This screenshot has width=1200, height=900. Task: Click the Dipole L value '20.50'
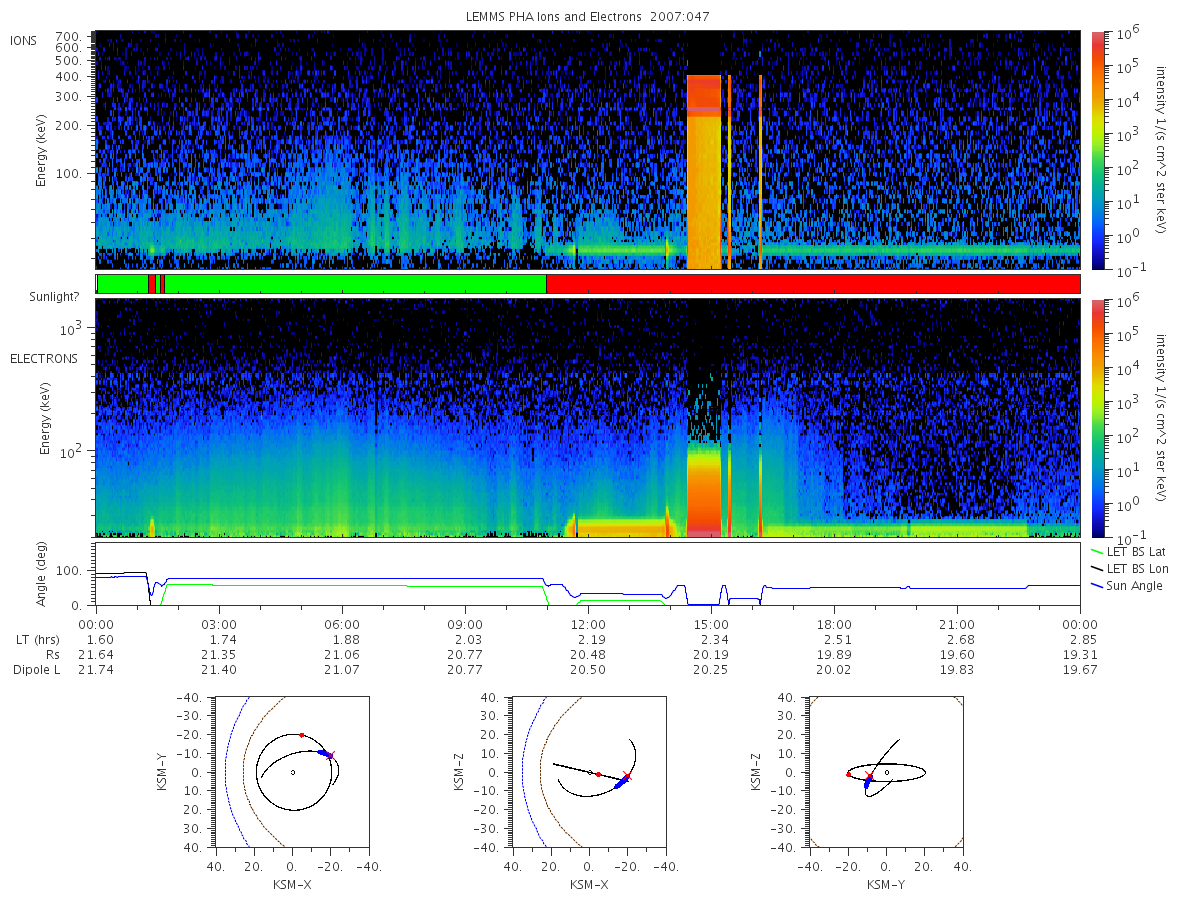pos(588,669)
